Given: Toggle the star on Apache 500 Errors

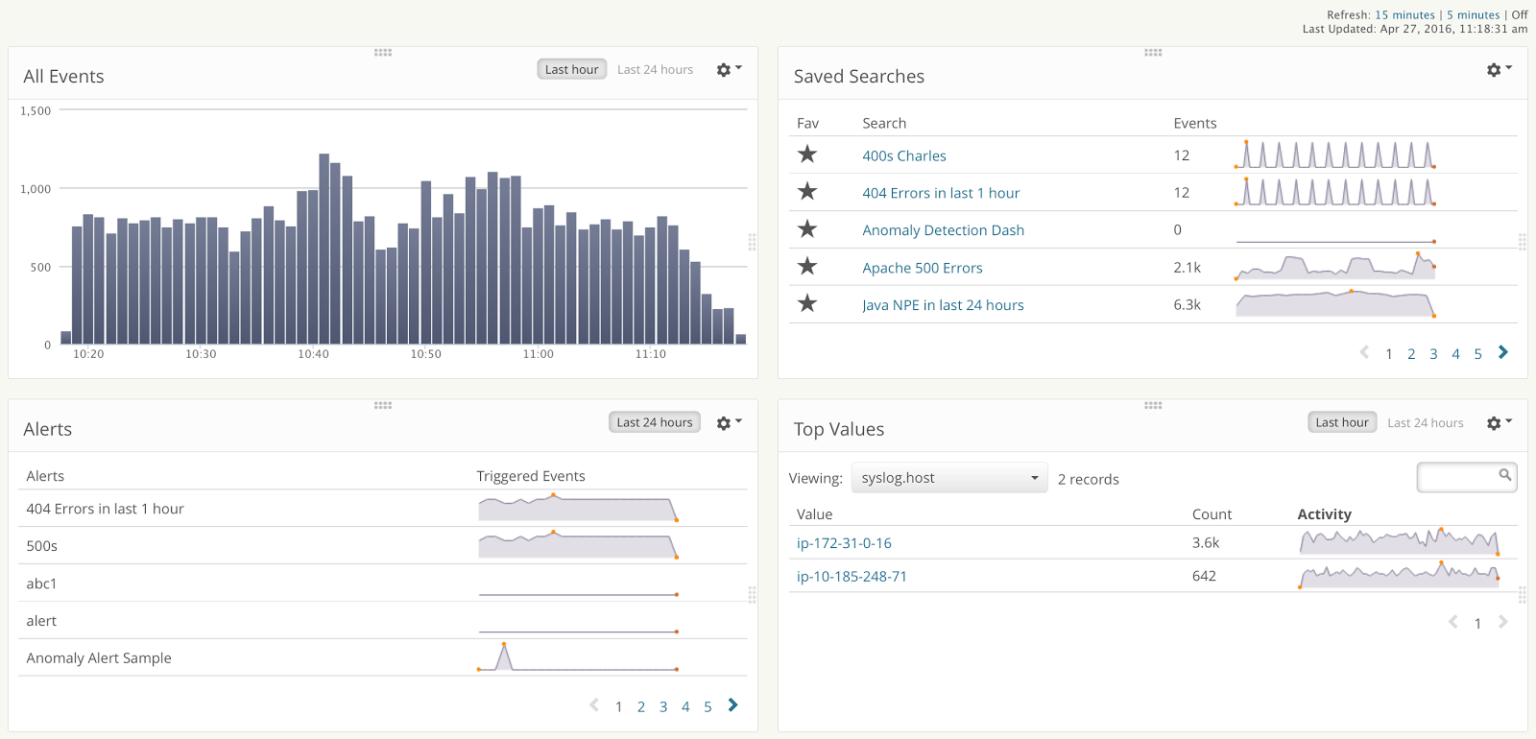Looking at the screenshot, I should point(807,266).
